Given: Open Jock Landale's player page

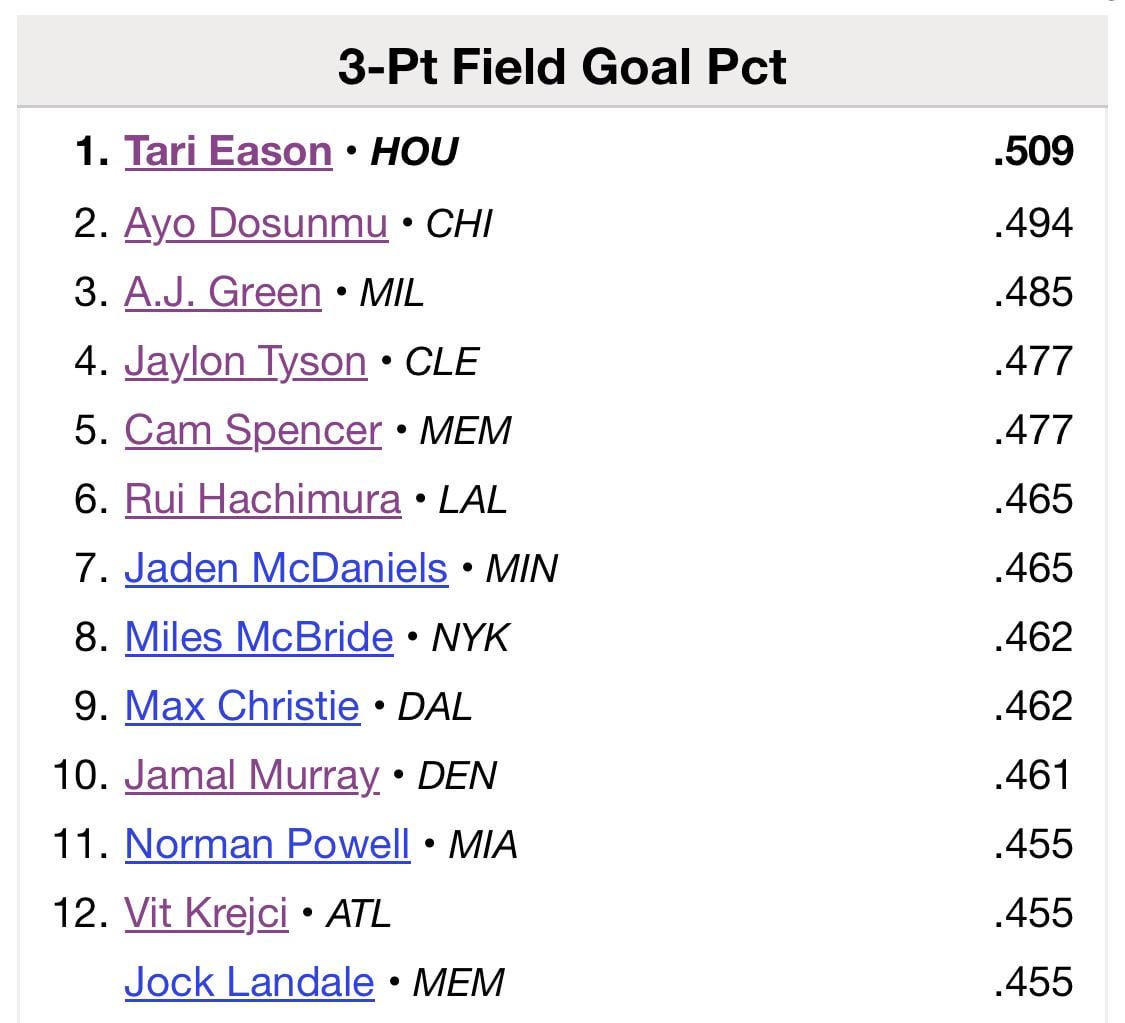Looking at the screenshot, I should (250, 982).
